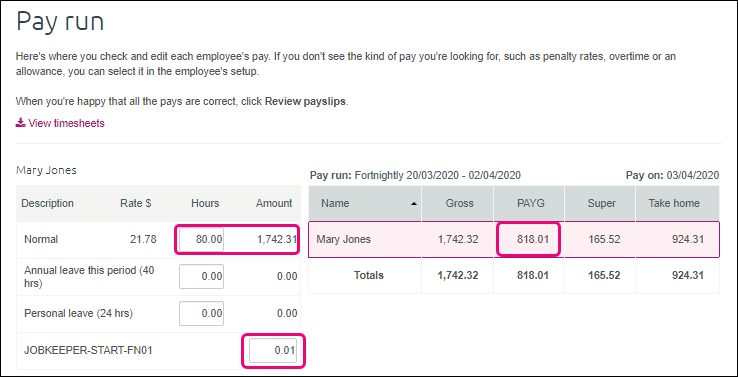This screenshot has width=738, height=377.
Task: Click the View timesheets download icon
Action: pyautogui.click(x=20, y=123)
